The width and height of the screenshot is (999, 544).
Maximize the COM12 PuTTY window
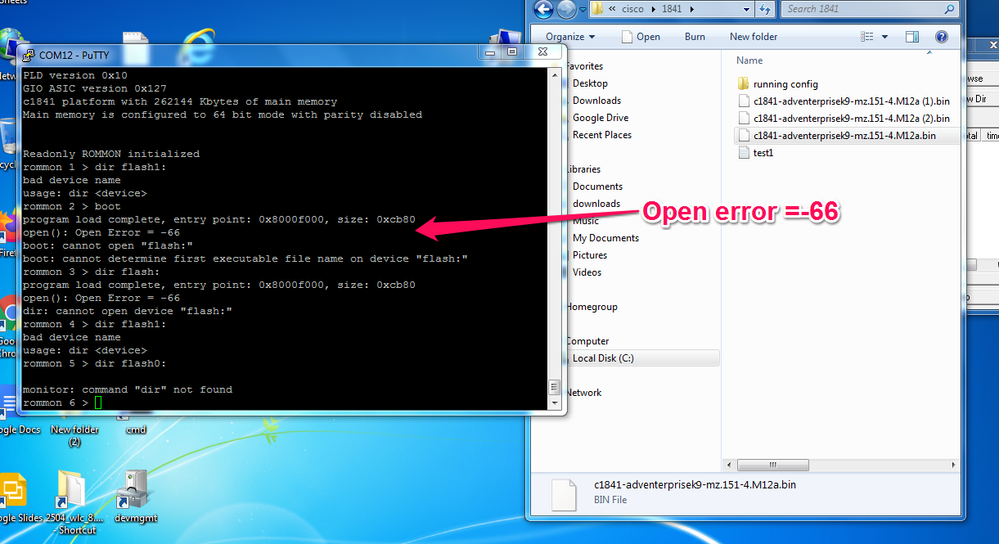(512, 52)
